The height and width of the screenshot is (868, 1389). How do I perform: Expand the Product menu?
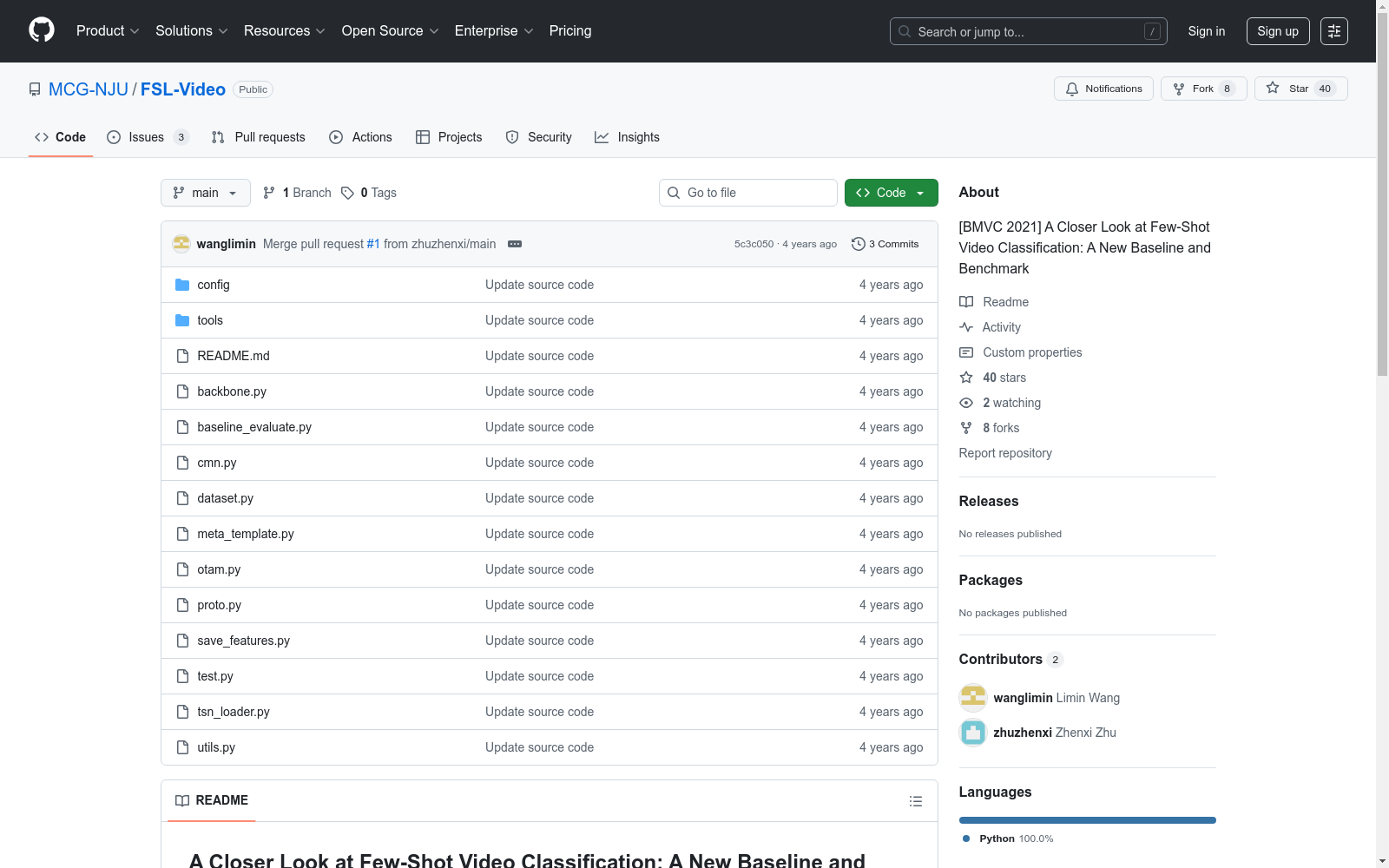108,31
